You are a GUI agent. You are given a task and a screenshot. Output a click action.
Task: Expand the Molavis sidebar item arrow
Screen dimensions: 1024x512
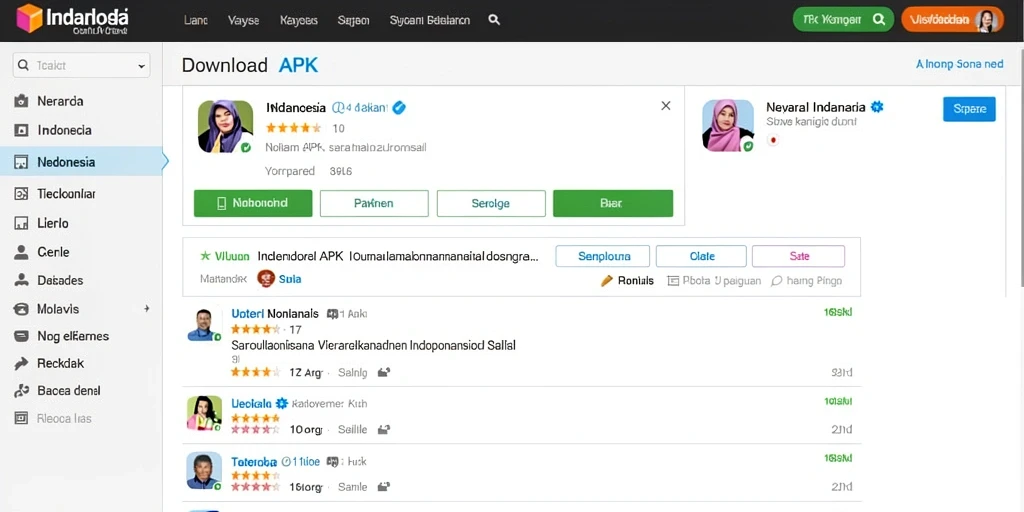pos(147,308)
